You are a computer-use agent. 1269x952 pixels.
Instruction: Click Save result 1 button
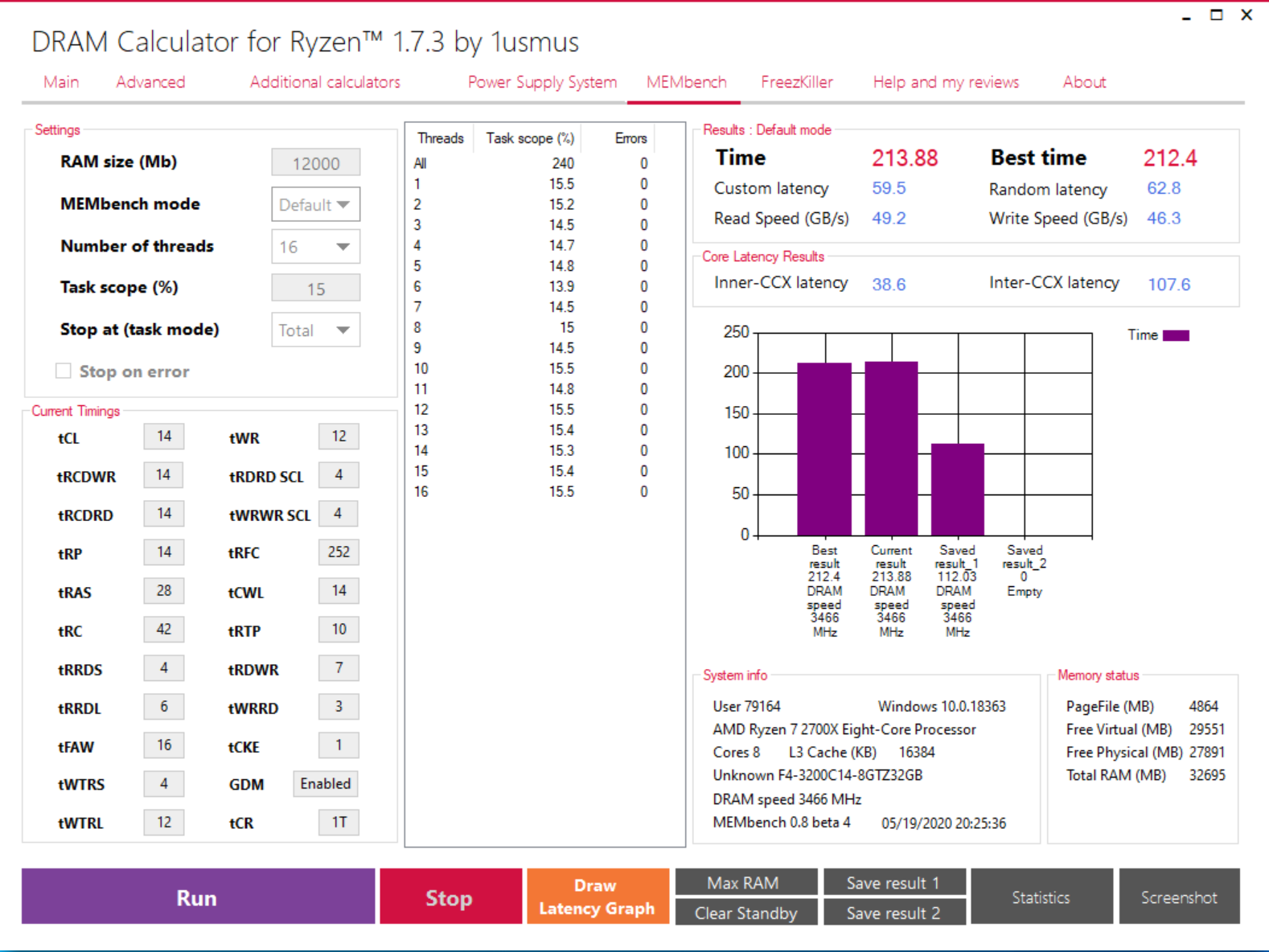click(894, 882)
